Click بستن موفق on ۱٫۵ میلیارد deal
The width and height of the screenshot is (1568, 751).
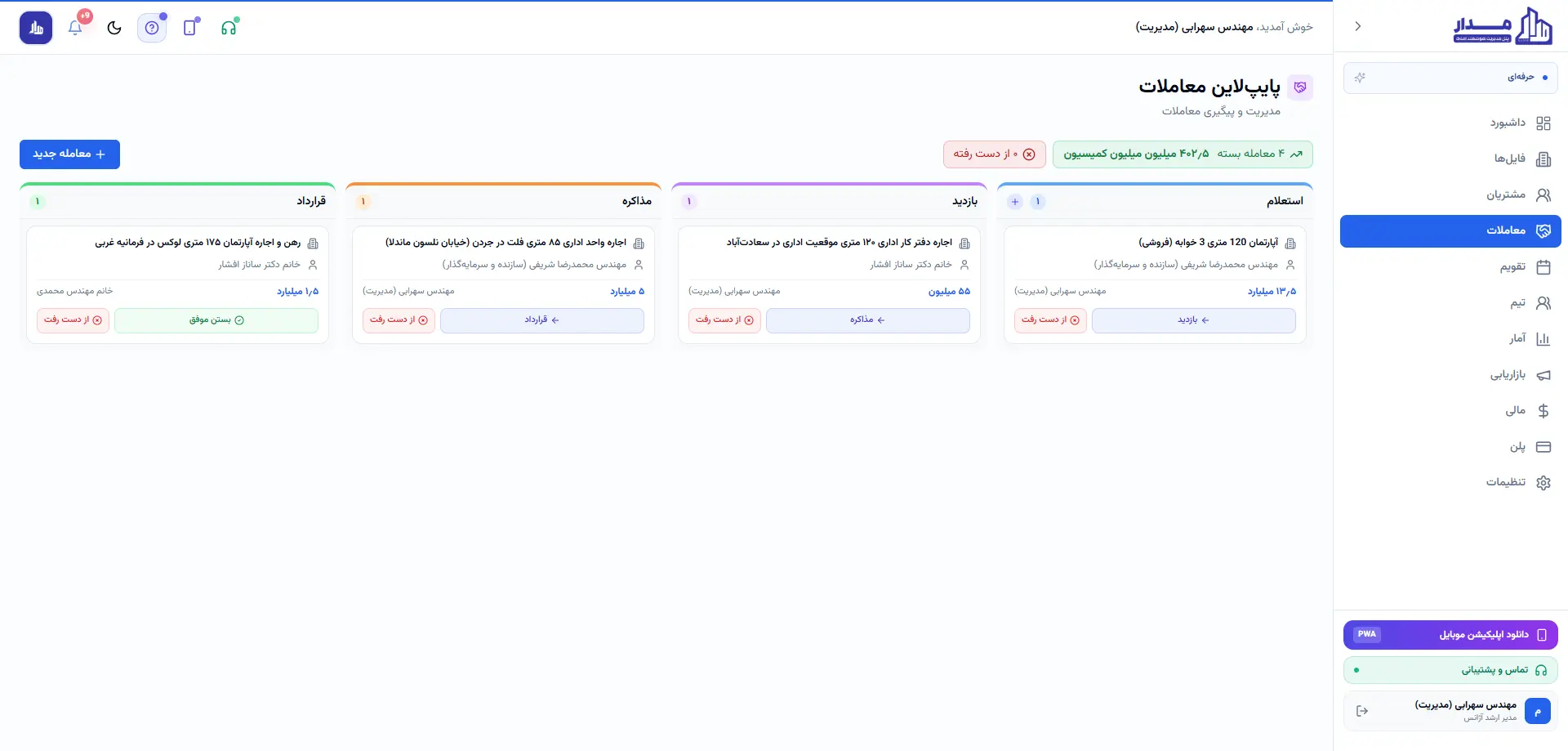pos(216,320)
